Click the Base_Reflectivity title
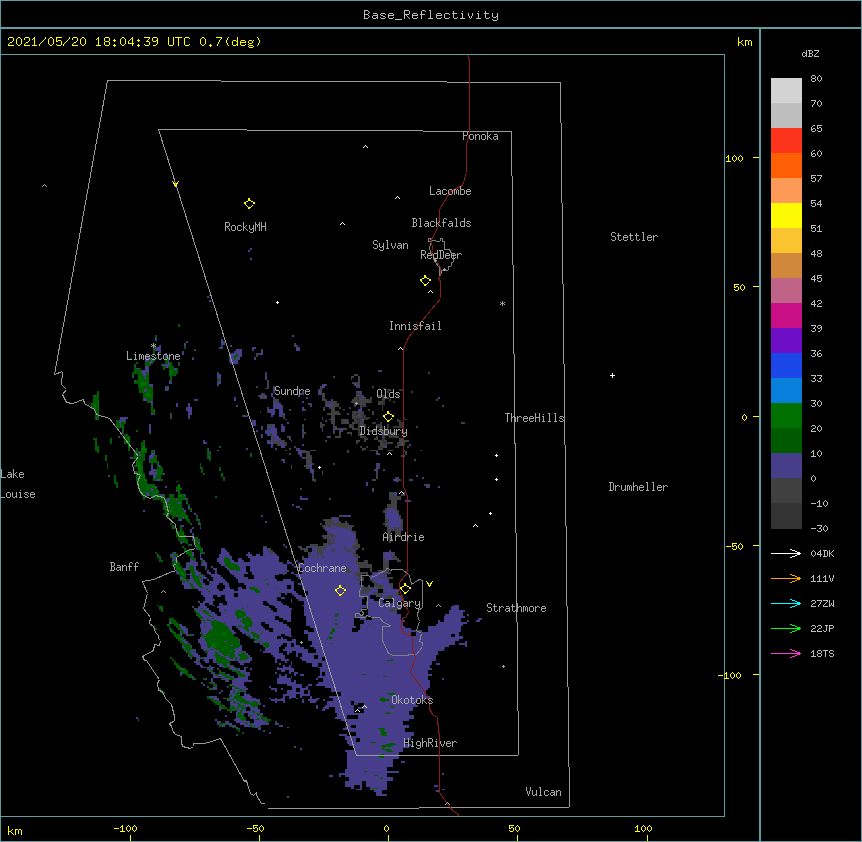Screen dimensions: 862x842 431,15
